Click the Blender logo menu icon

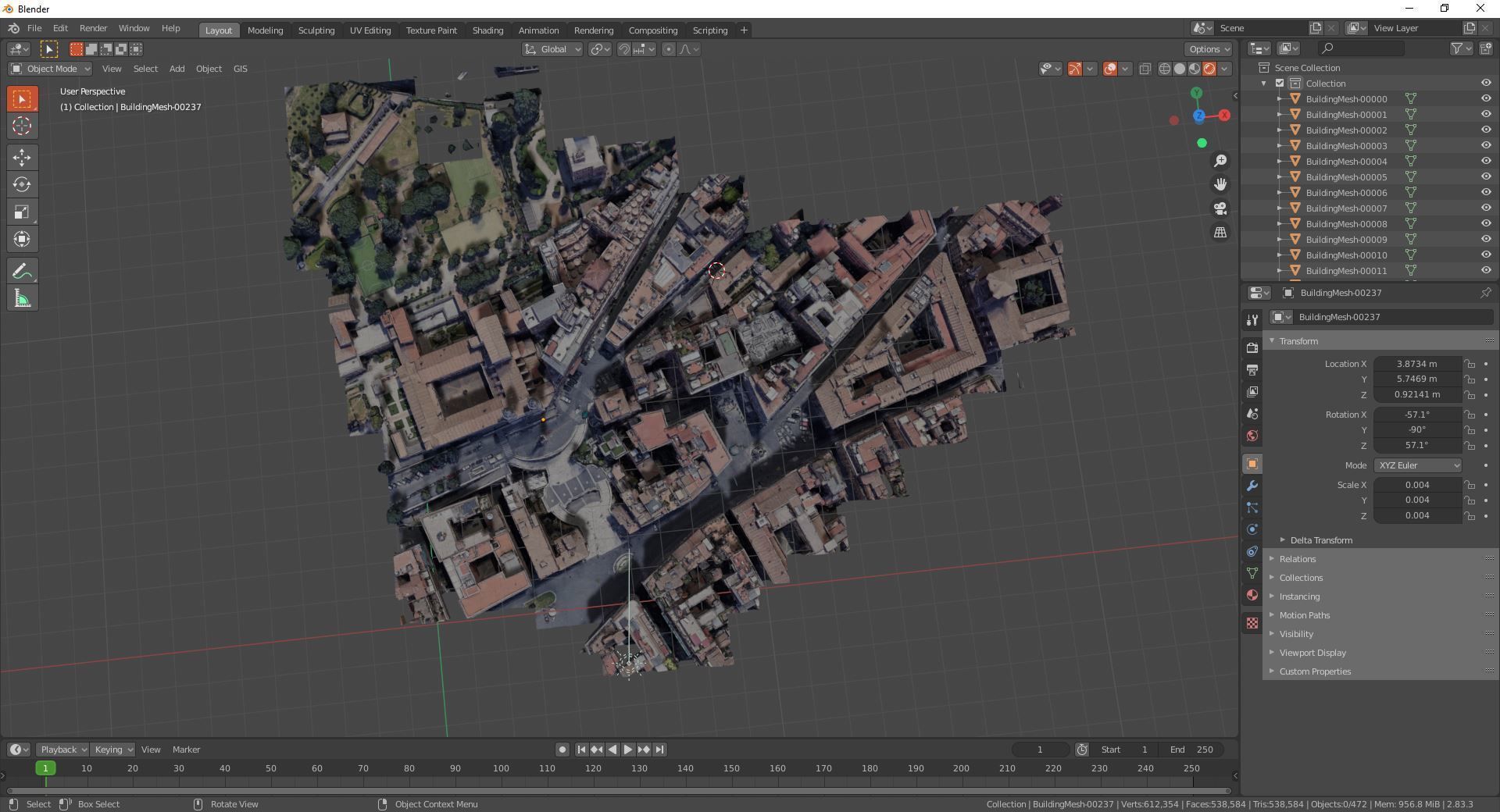(x=14, y=28)
